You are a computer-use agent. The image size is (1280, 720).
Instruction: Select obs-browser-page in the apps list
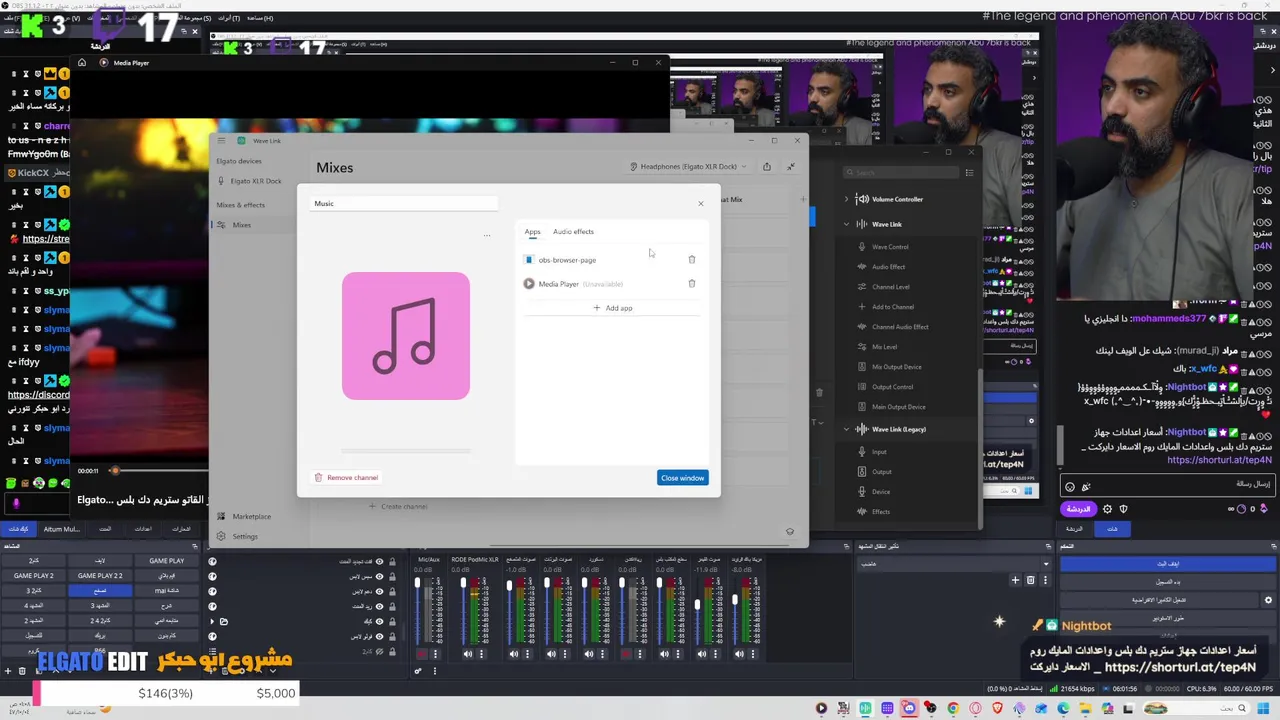(x=566, y=260)
